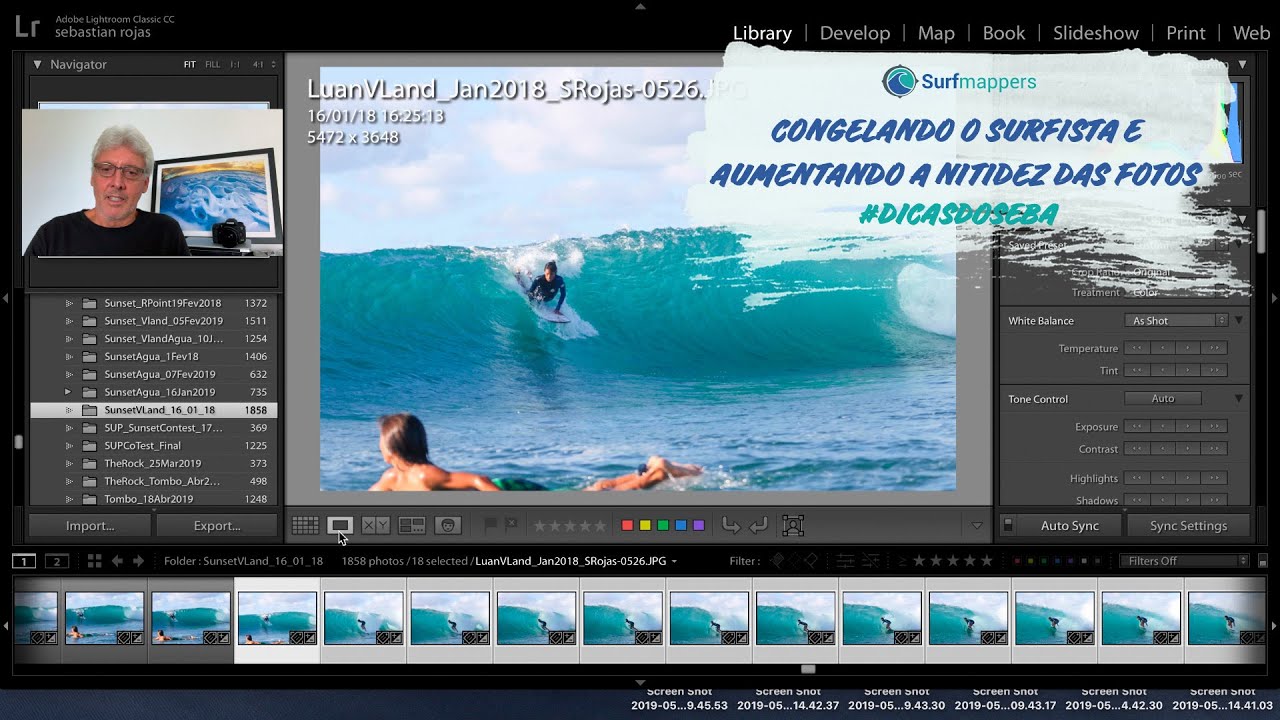Click the small grid icon above the filmstrip
This screenshot has width=1280, height=720.
click(x=94, y=561)
